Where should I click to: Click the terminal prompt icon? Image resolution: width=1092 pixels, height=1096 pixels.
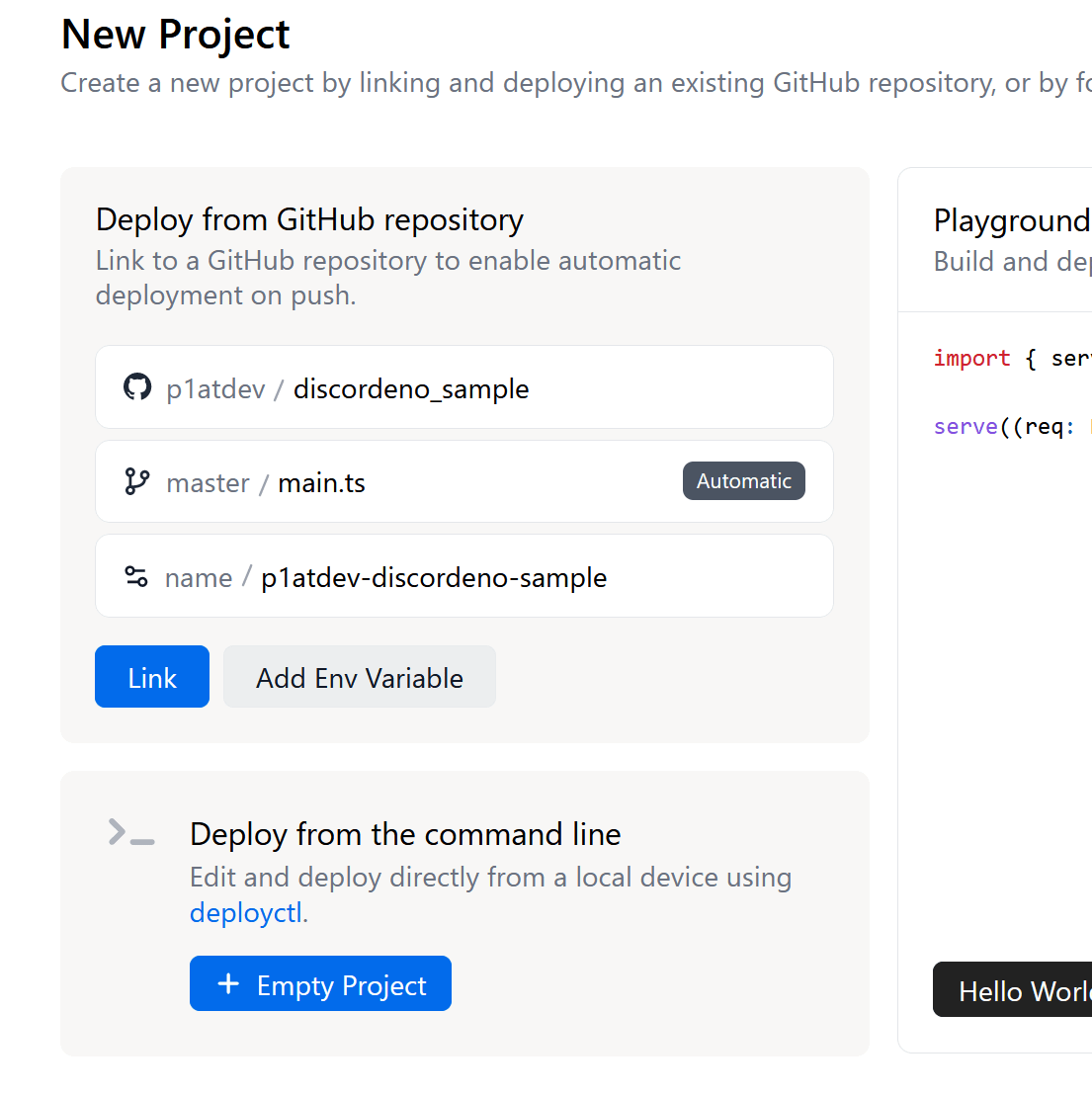click(131, 832)
